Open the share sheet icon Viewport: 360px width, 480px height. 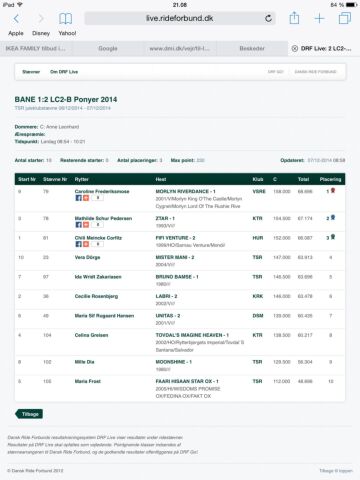294,18
